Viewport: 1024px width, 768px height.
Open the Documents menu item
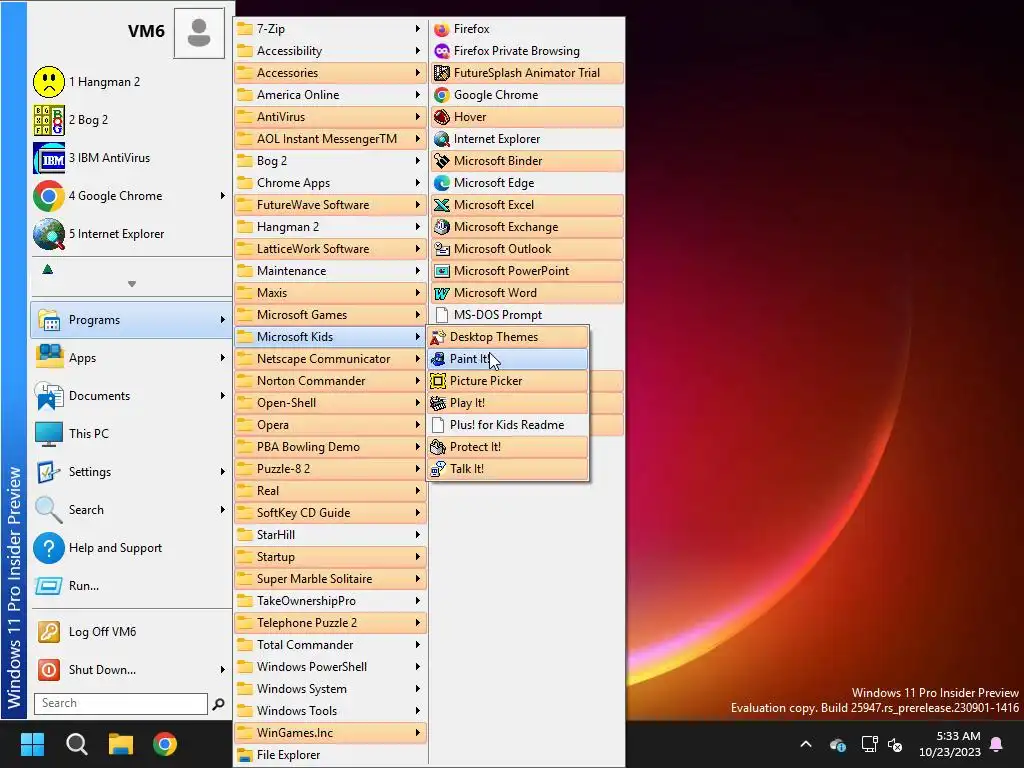[x=131, y=396]
